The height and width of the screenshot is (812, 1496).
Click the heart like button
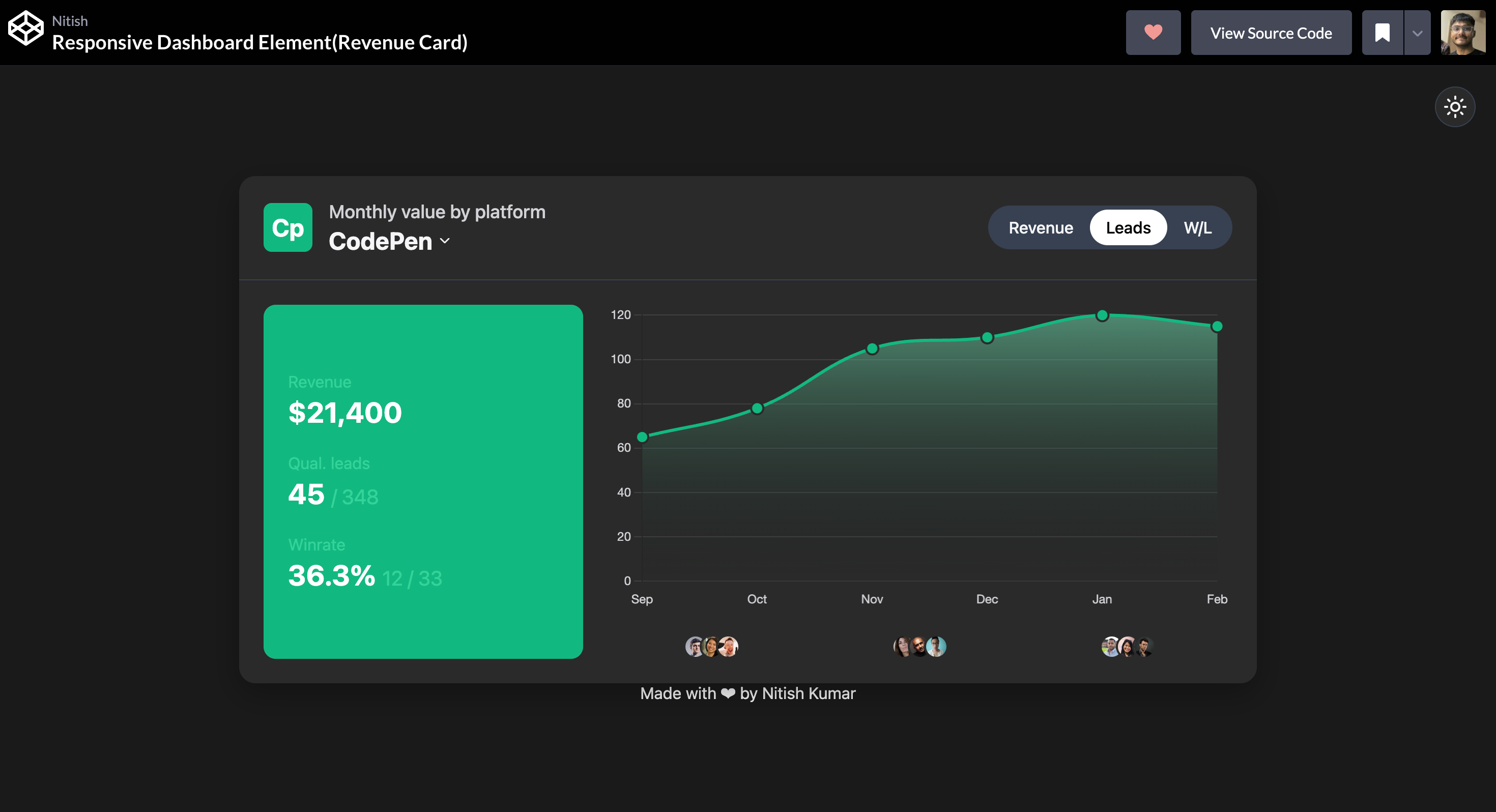coord(1153,33)
